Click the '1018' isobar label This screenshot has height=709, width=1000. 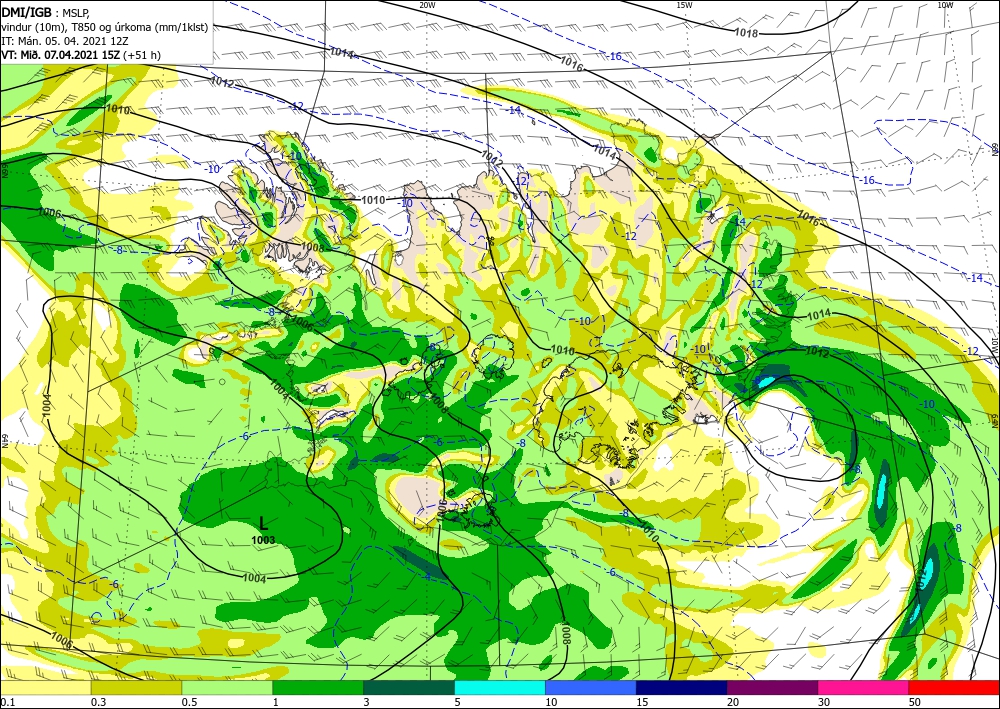pos(747,33)
